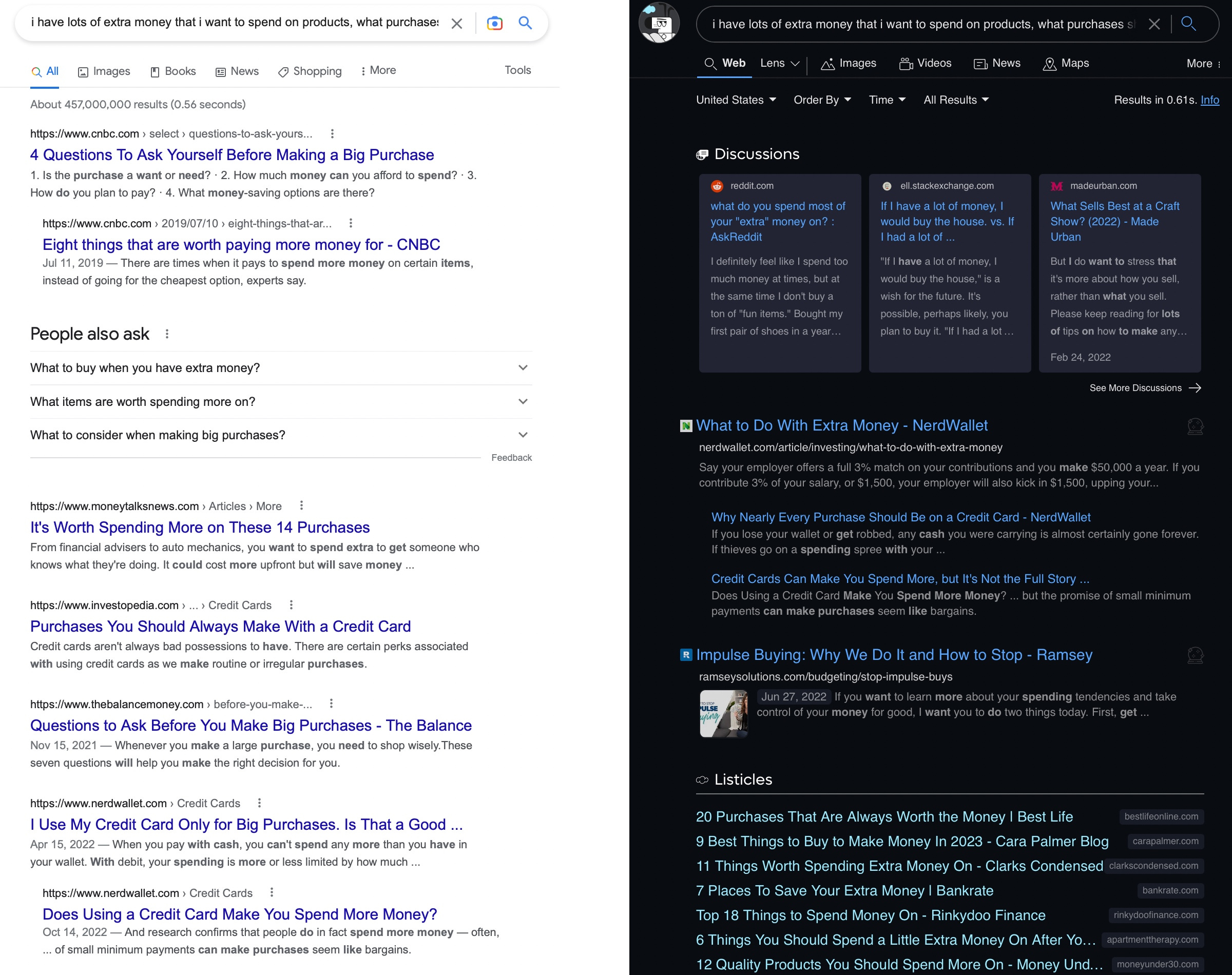Click the stackexchange site icon in Discussions
The height and width of the screenshot is (975, 1232).
pos(887,186)
